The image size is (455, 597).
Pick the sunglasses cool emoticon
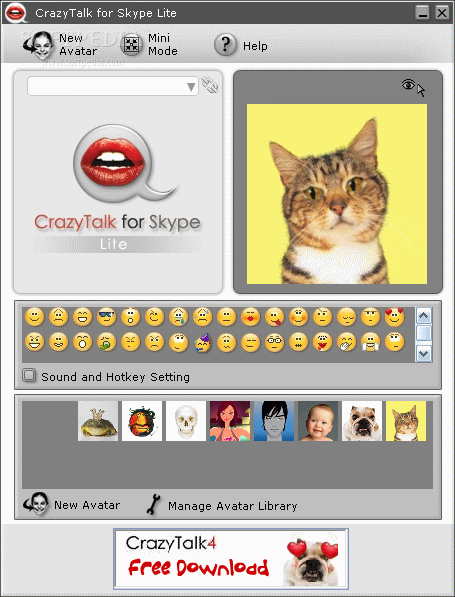(107, 317)
